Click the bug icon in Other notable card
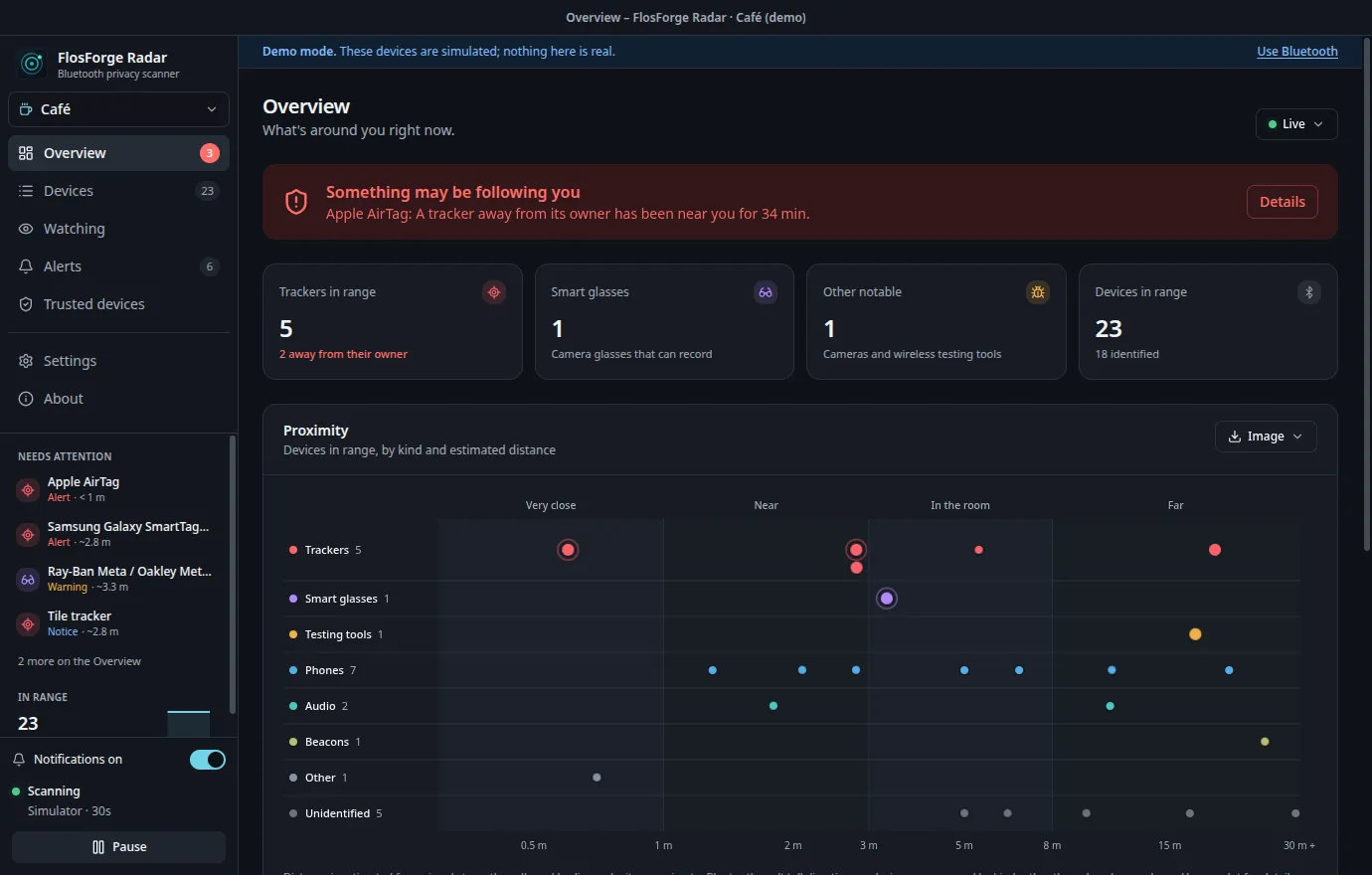Image resolution: width=1372 pixels, height=875 pixels. (x=1038, y=292)
